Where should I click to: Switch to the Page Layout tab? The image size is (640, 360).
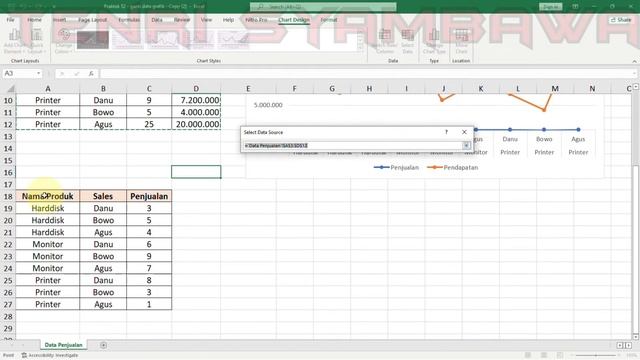tap(93, 20)
